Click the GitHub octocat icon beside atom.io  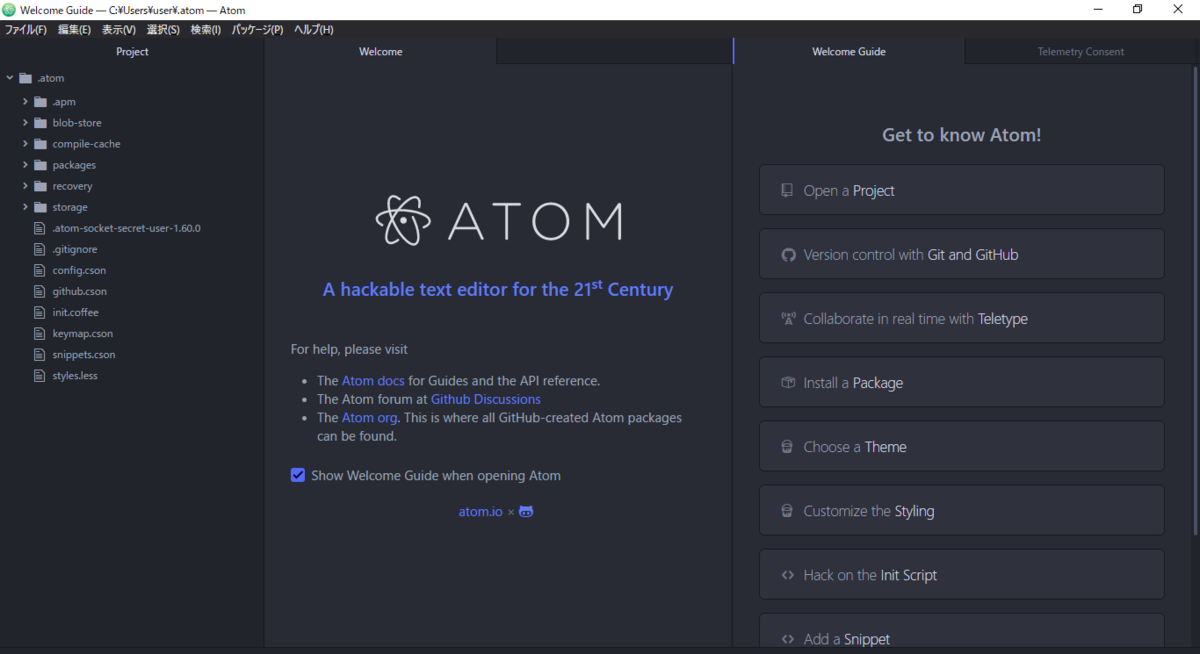pyautogui.click(x=526, y=511)
